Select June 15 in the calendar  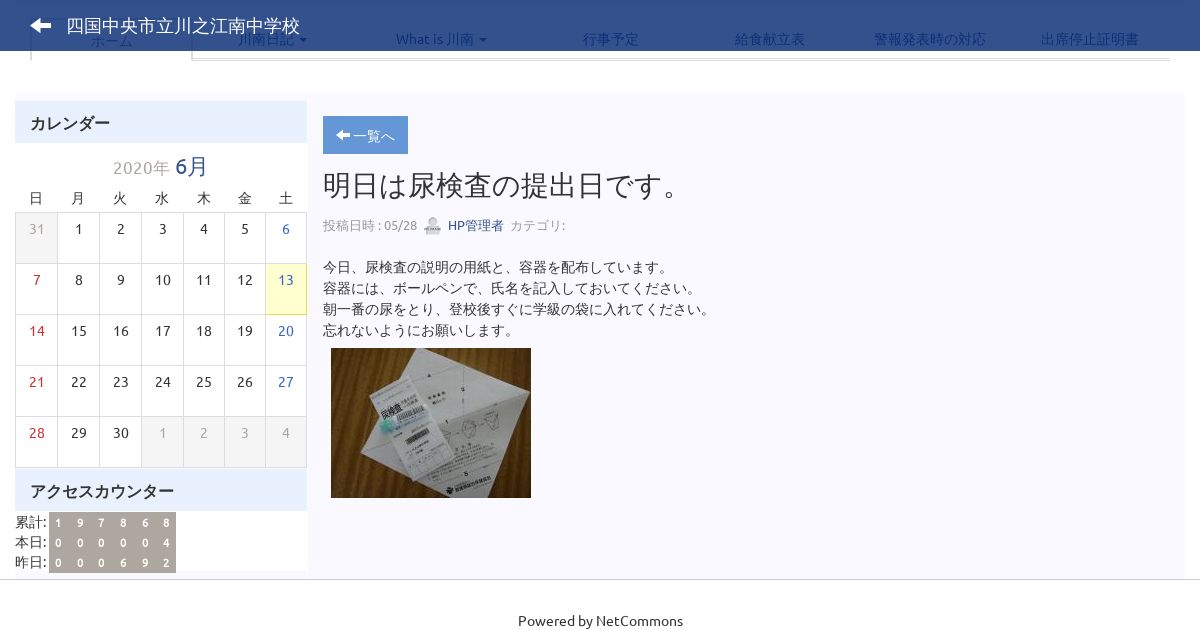coord(78,340)
